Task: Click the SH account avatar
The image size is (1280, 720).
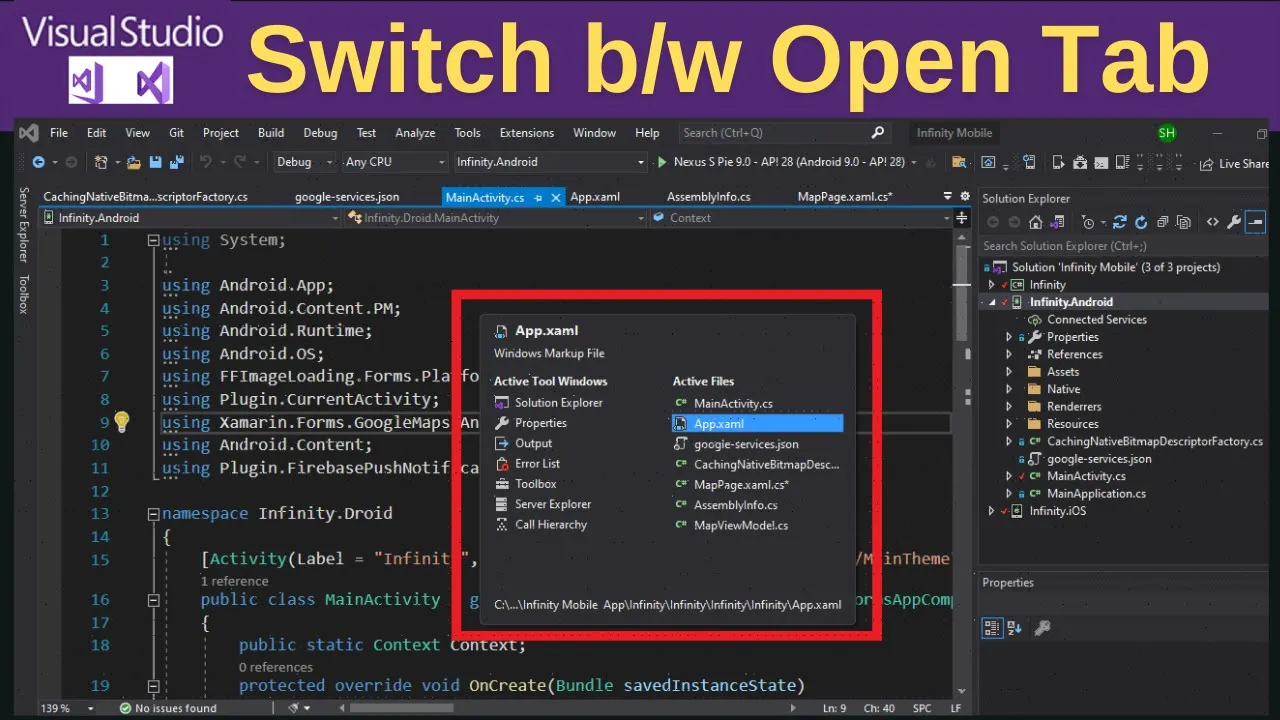Action: coord(1166,133)
